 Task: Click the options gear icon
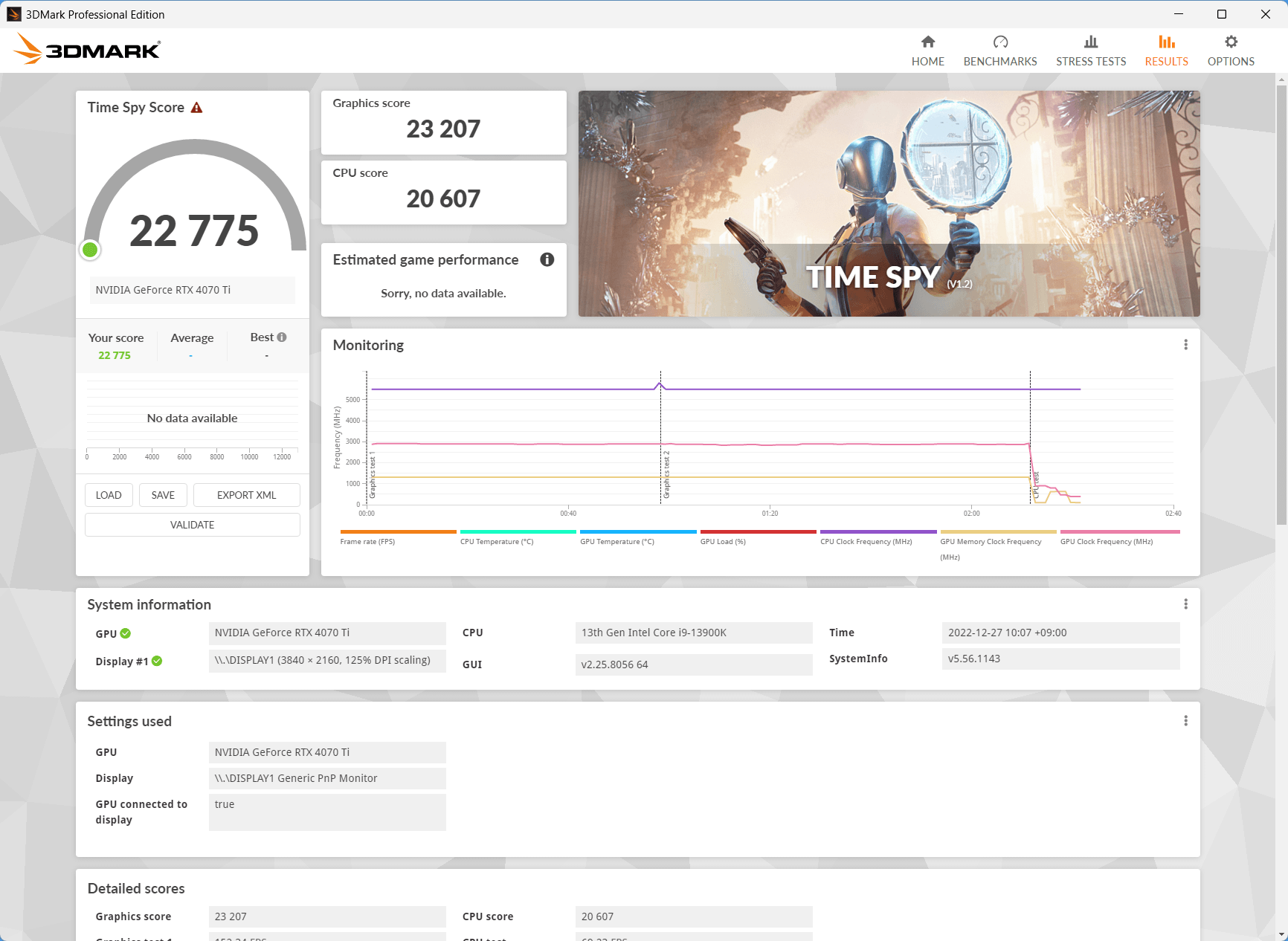point(1231,42)
